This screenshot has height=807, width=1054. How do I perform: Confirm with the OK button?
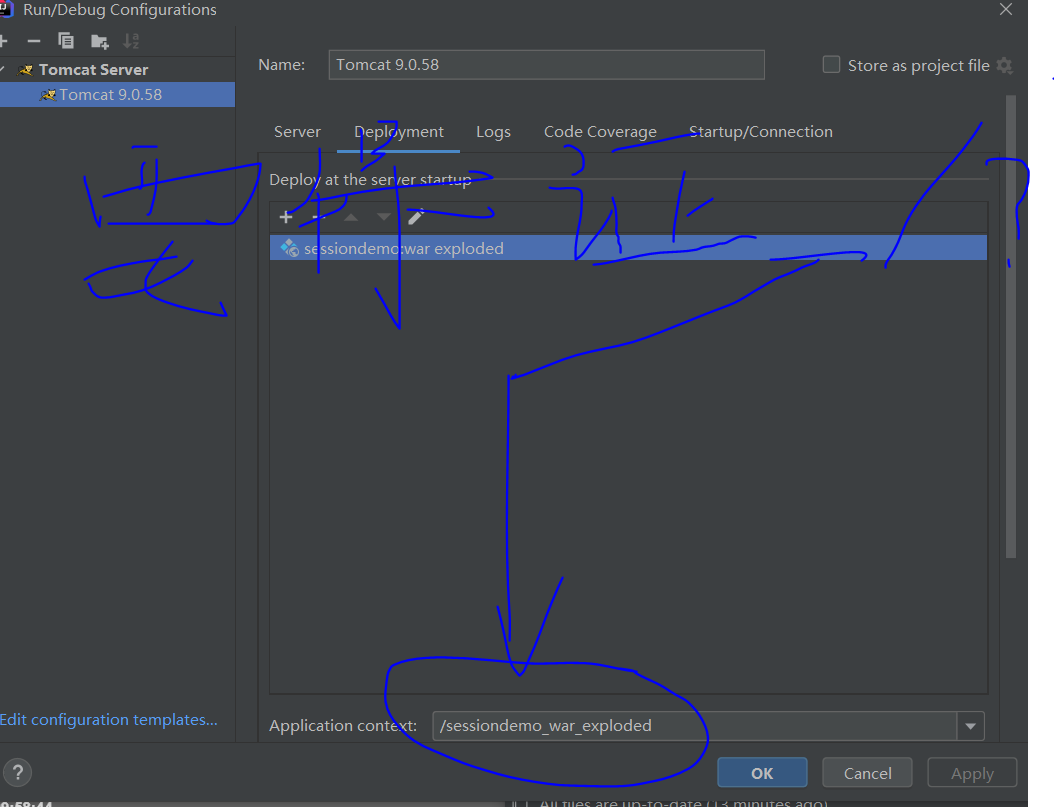(x=762, y=773)
